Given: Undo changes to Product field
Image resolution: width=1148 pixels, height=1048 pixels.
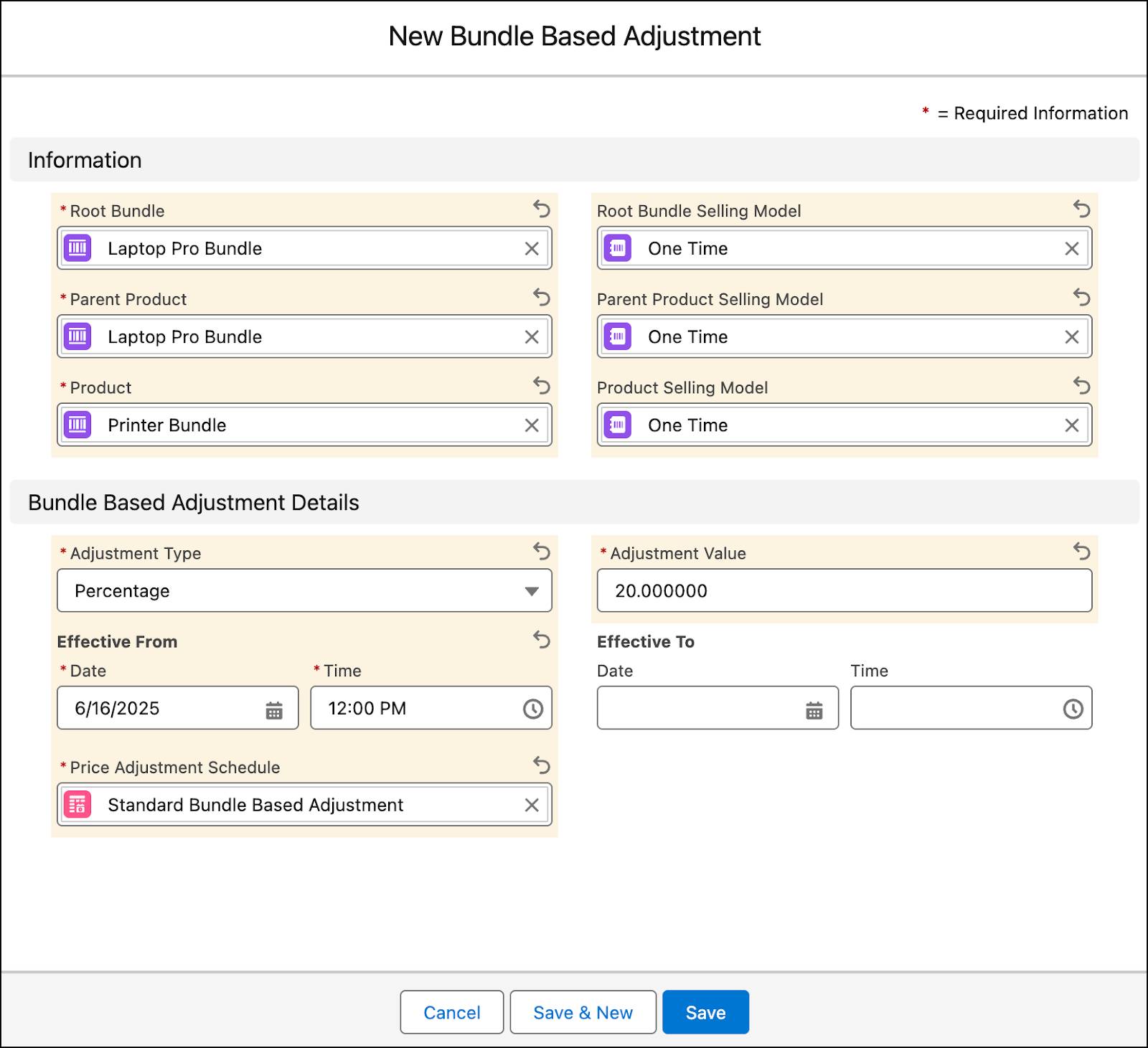Looking at the screenshot, I should coord(542,386).
